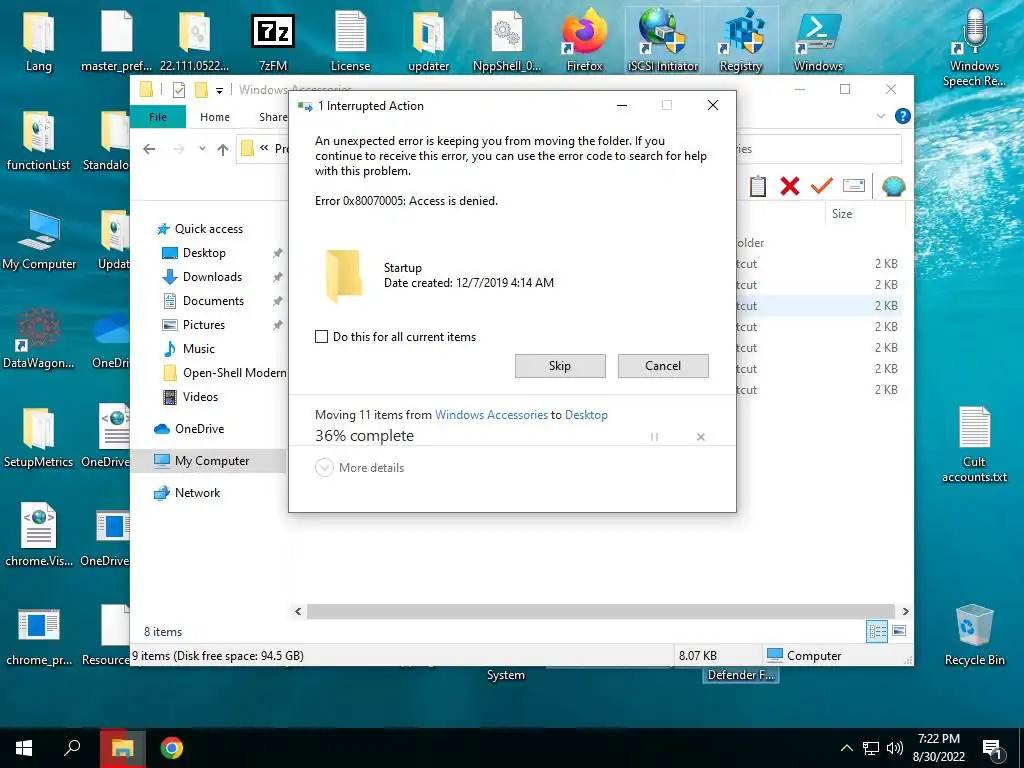Image resolution: width=1024 pixels, height=768 pixels.
Task: Open Google Chrome from the taskbar
Action: point(172,748)
